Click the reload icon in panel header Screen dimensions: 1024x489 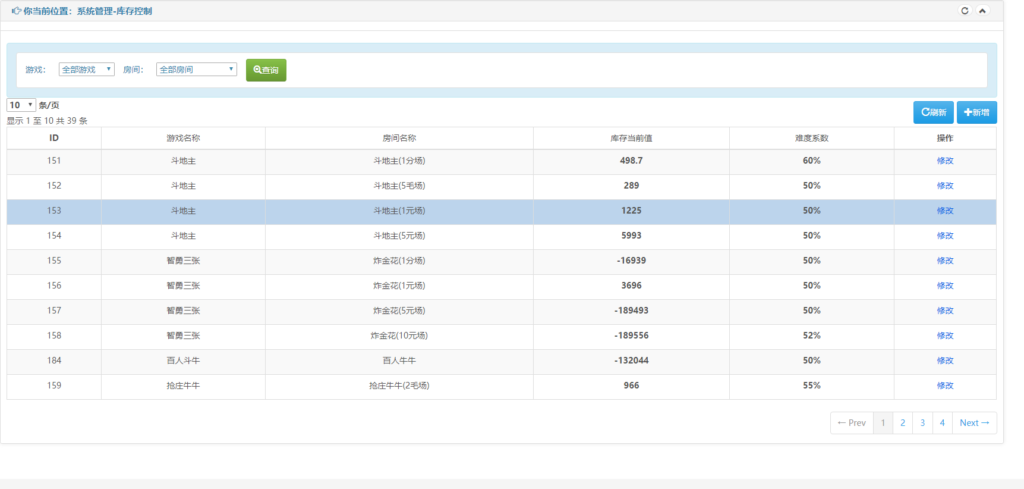pyautogui.click(x=964, y=11)
